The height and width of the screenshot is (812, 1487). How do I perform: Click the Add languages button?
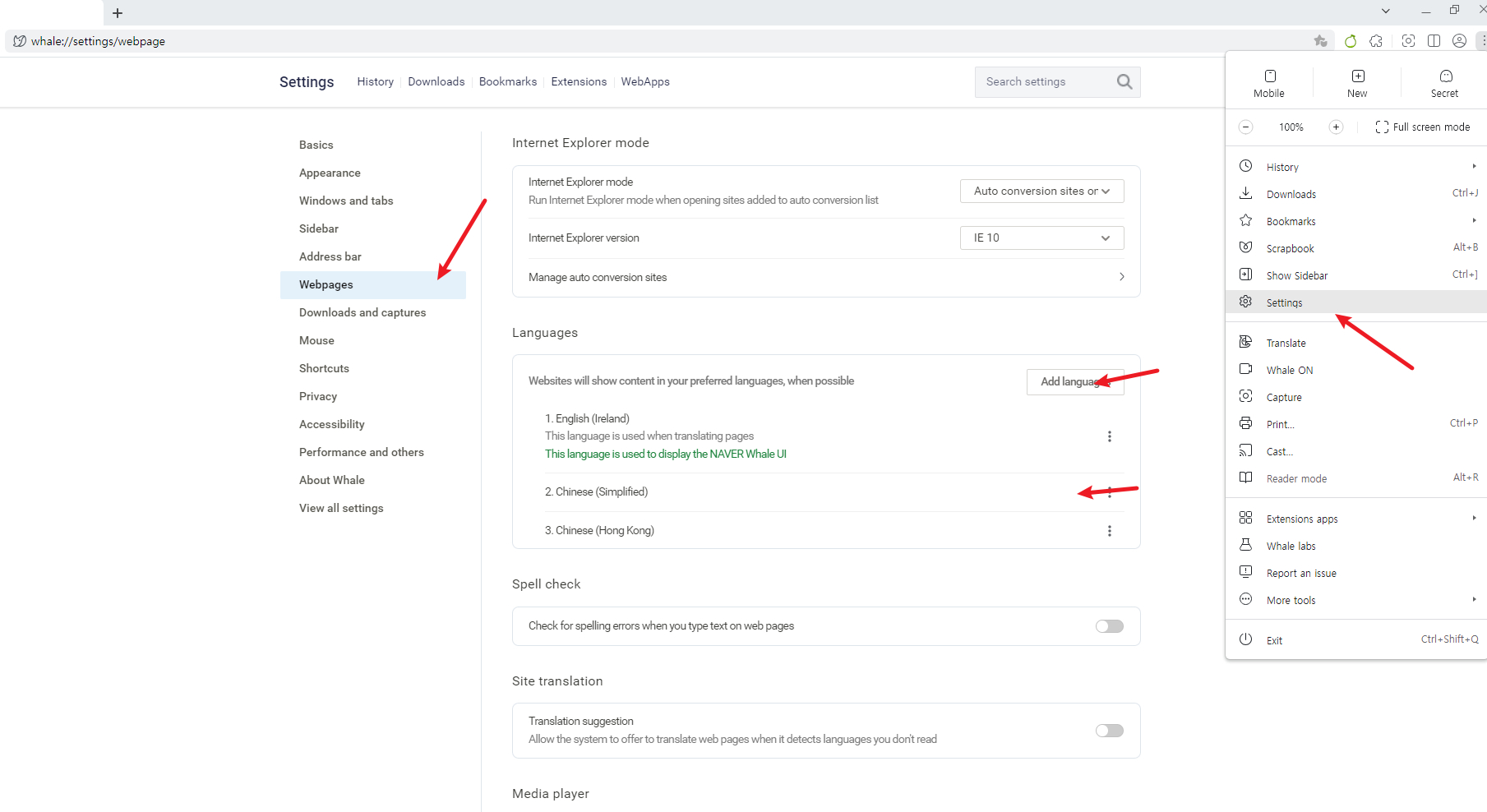[x=1075, y=381]
